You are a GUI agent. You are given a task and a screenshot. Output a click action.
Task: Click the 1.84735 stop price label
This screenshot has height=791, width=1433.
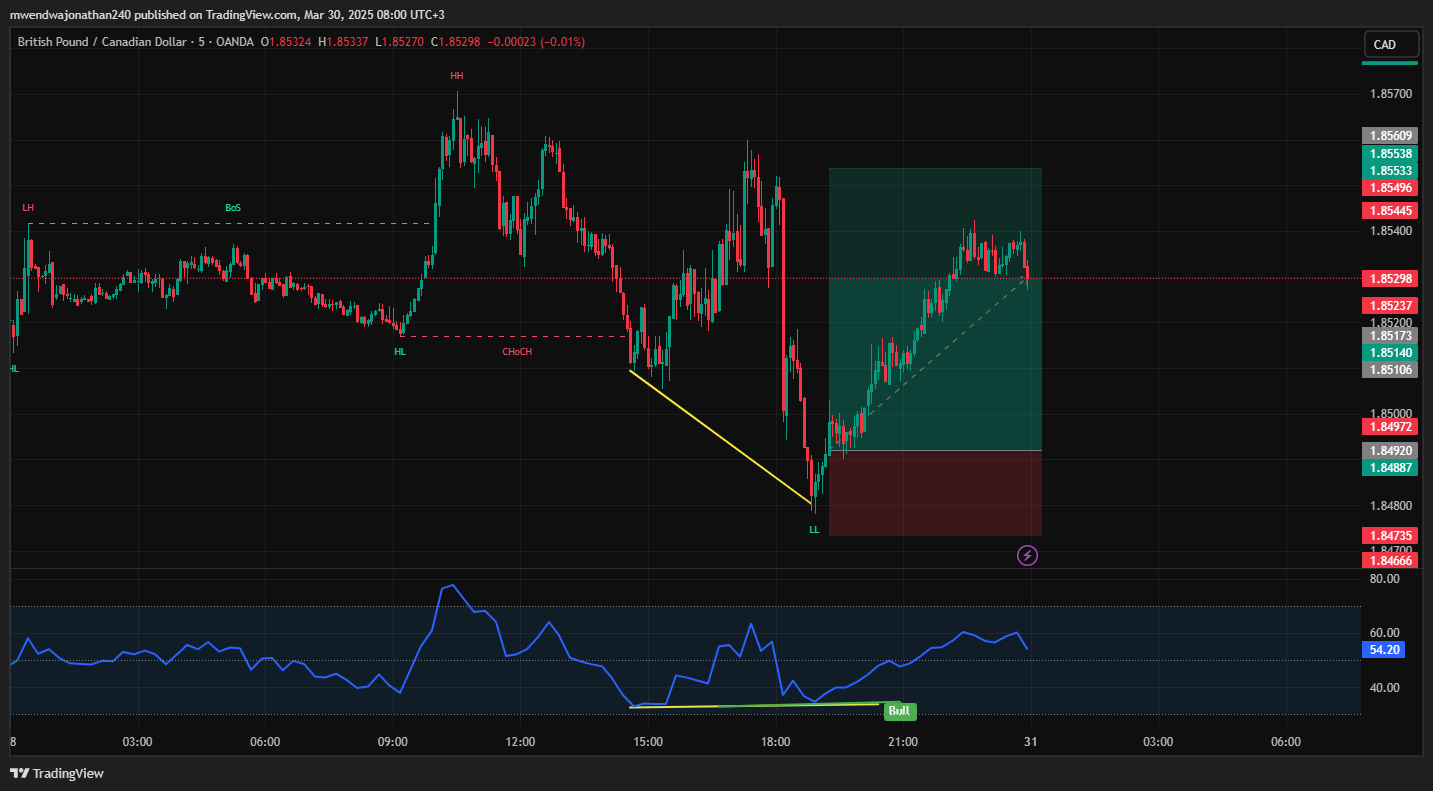pos(1389,536)
